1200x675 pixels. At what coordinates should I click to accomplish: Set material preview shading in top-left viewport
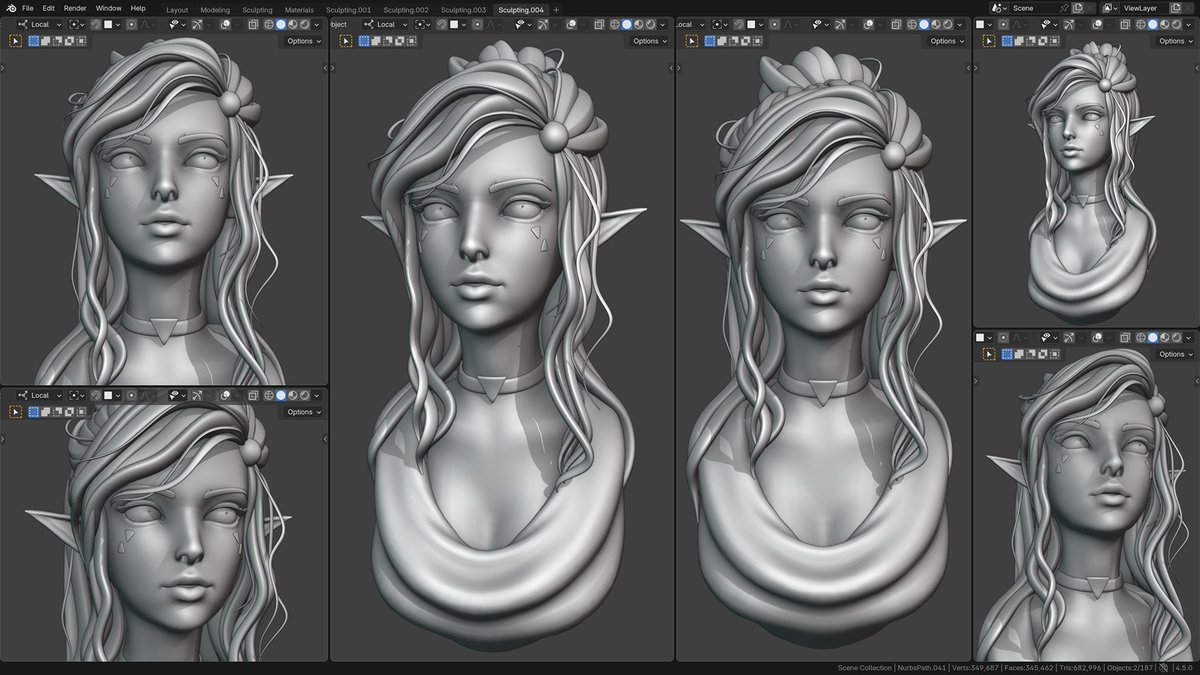tap(292, 25)
